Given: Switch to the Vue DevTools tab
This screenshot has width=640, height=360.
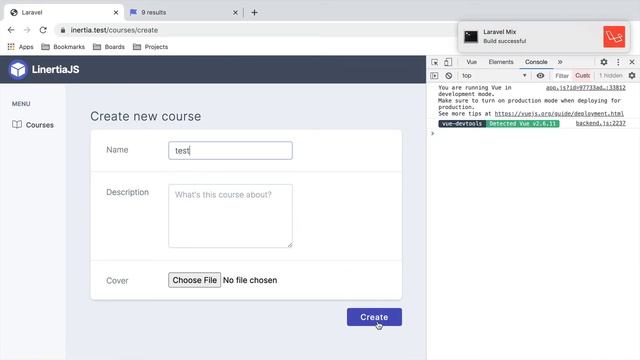Looking at the screenshot, I should pyautogui.click(x=471, y=62).
